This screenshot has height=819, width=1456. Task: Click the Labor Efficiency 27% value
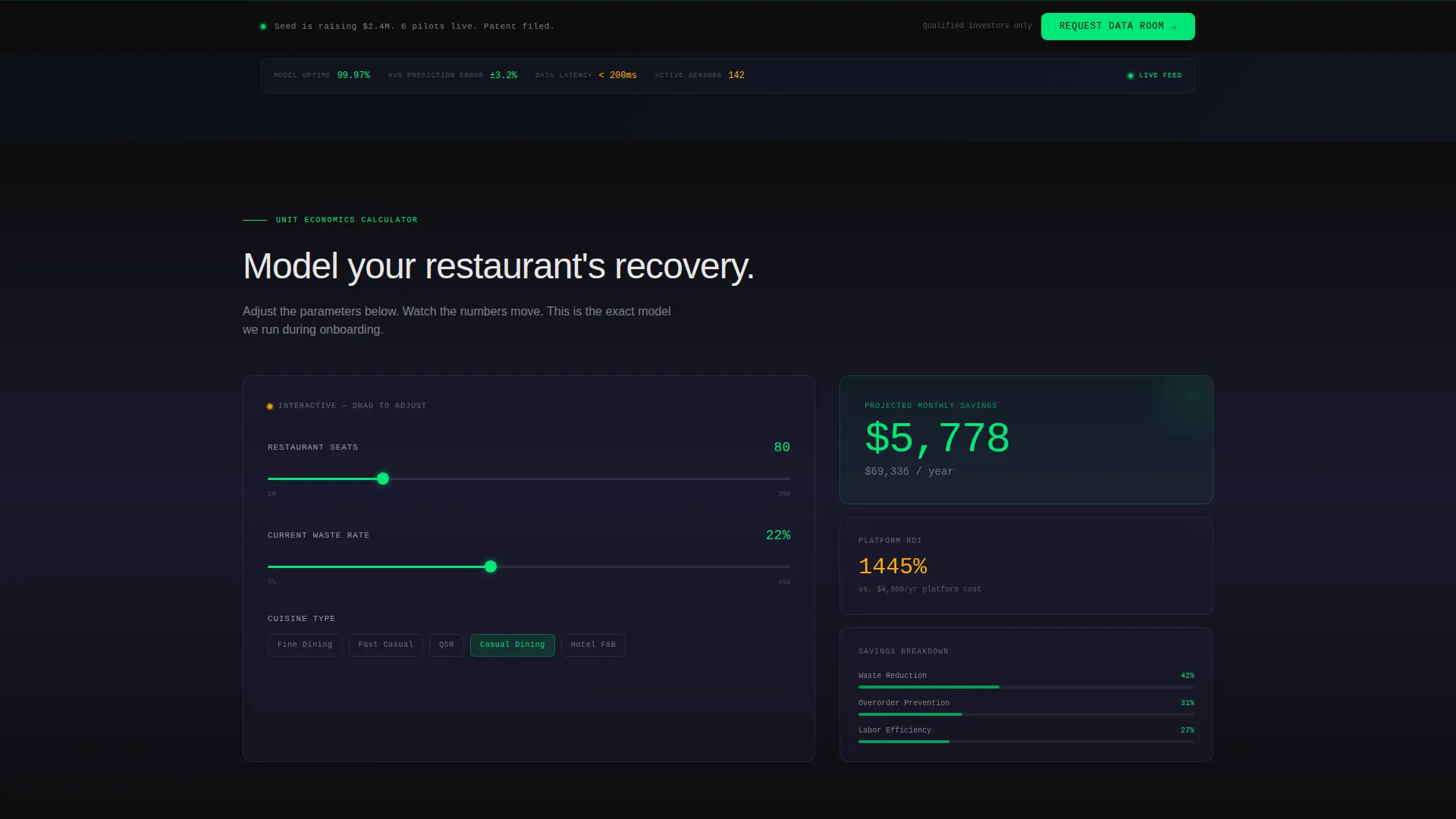[1188, 730]
